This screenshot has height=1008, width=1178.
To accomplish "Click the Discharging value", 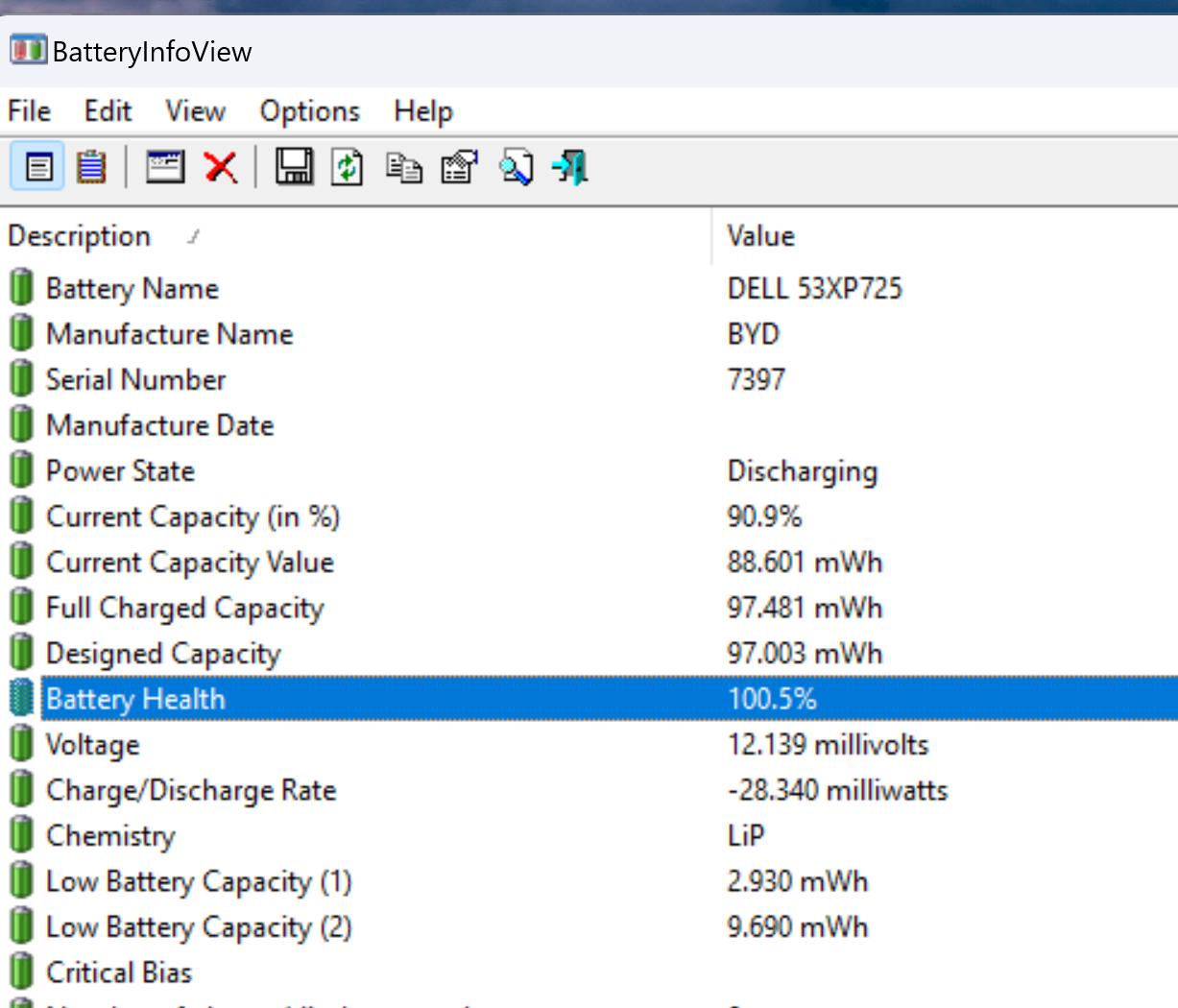I will tap(803, 471).
